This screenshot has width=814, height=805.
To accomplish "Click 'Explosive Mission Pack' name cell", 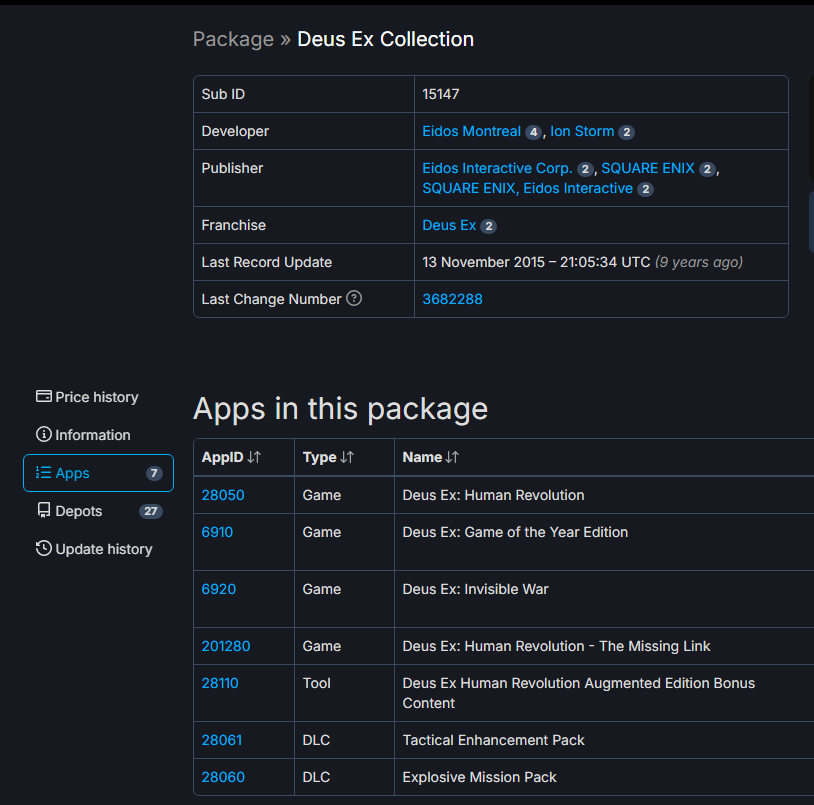I will 479,777.
